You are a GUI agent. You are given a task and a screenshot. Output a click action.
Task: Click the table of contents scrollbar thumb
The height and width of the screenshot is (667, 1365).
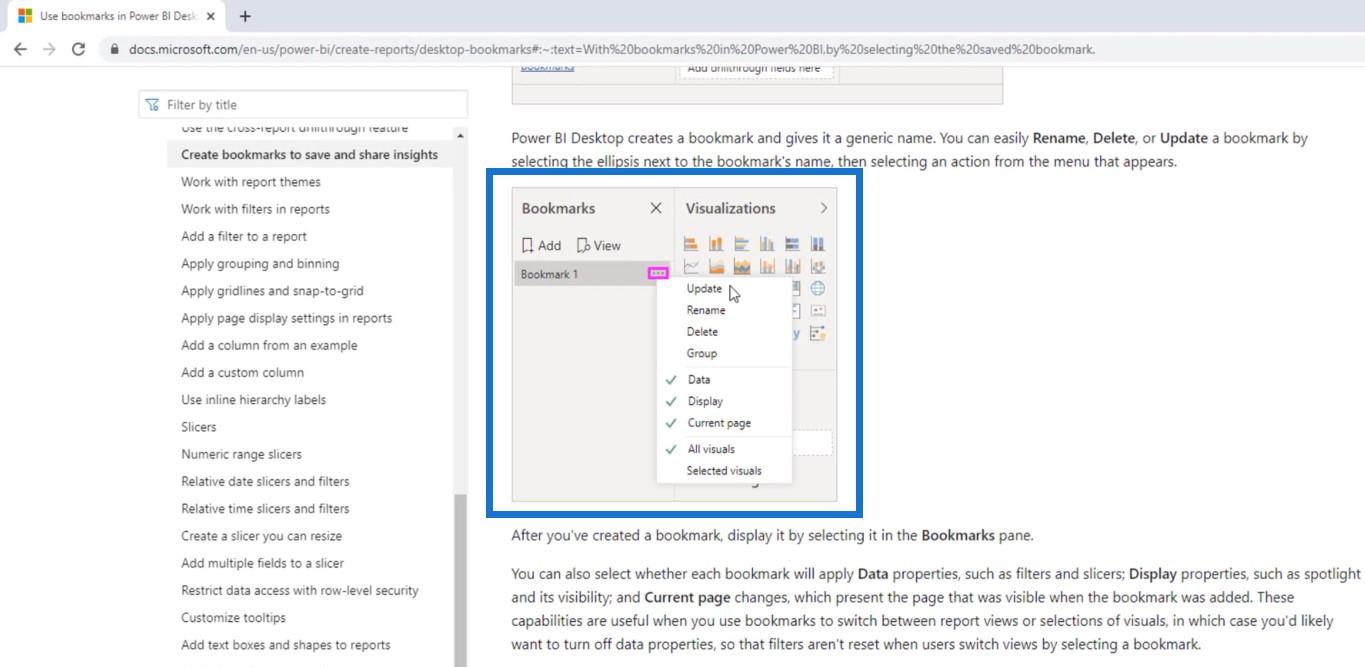(460, 580)
